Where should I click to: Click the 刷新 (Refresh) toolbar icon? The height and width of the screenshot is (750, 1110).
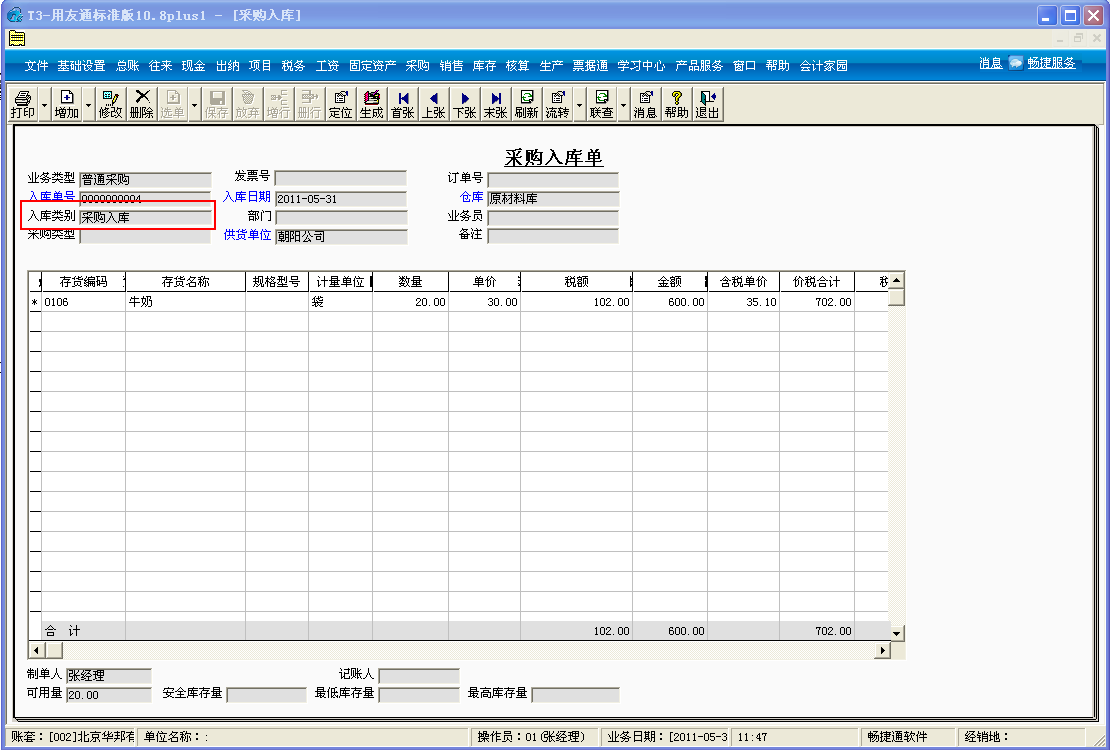tap(526, 104)
